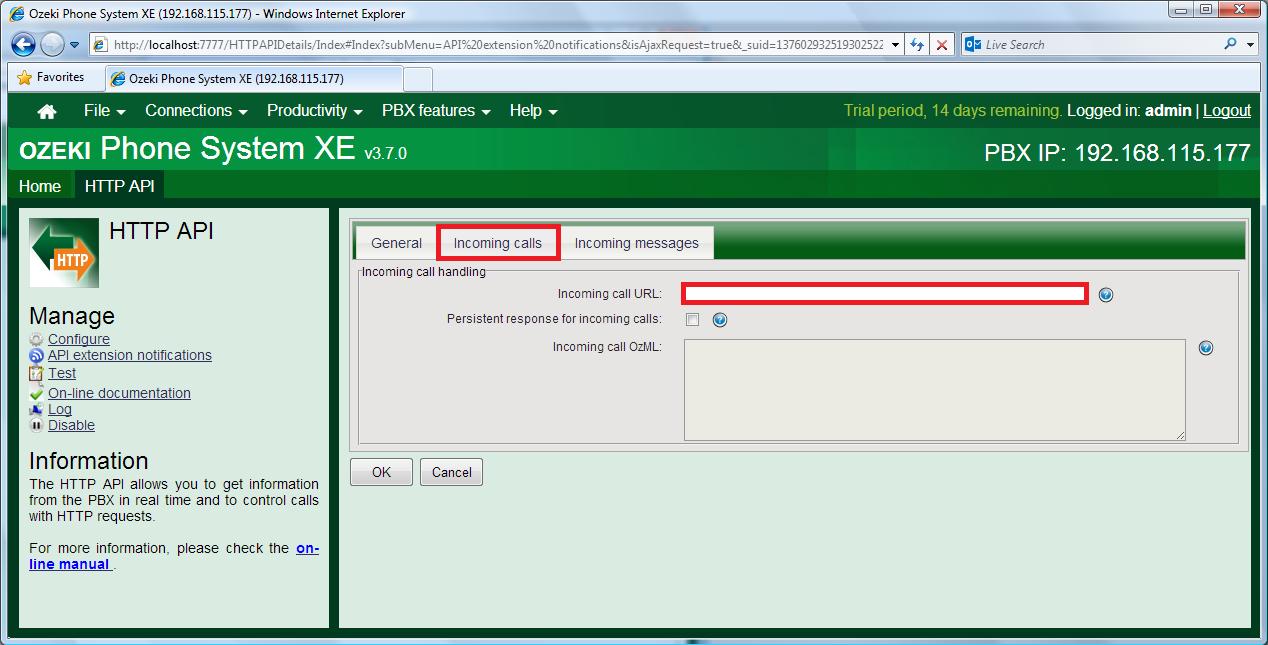Open the Test link

[x=62, y=373]
